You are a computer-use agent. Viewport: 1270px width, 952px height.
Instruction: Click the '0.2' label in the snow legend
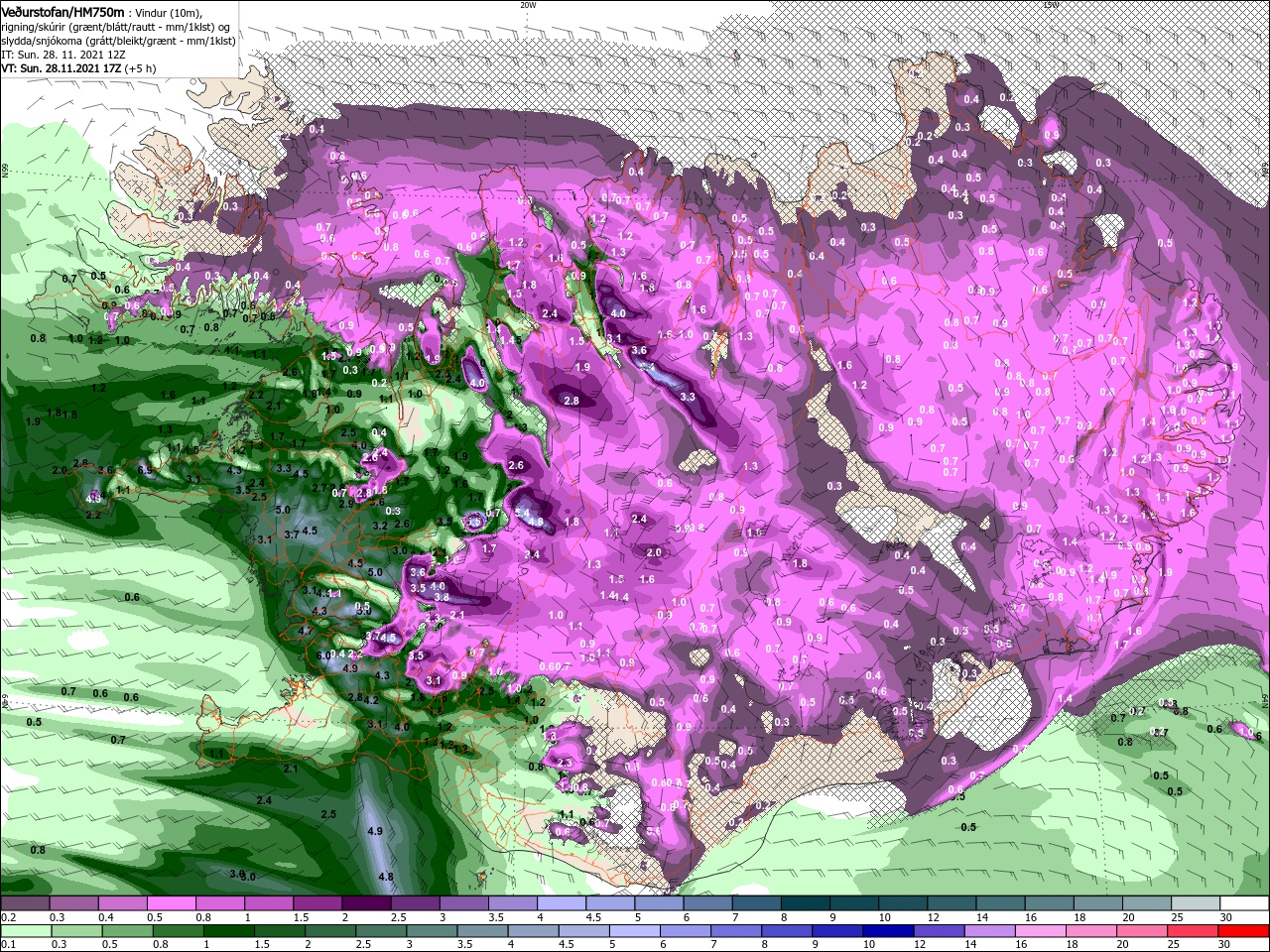[7, 917]
